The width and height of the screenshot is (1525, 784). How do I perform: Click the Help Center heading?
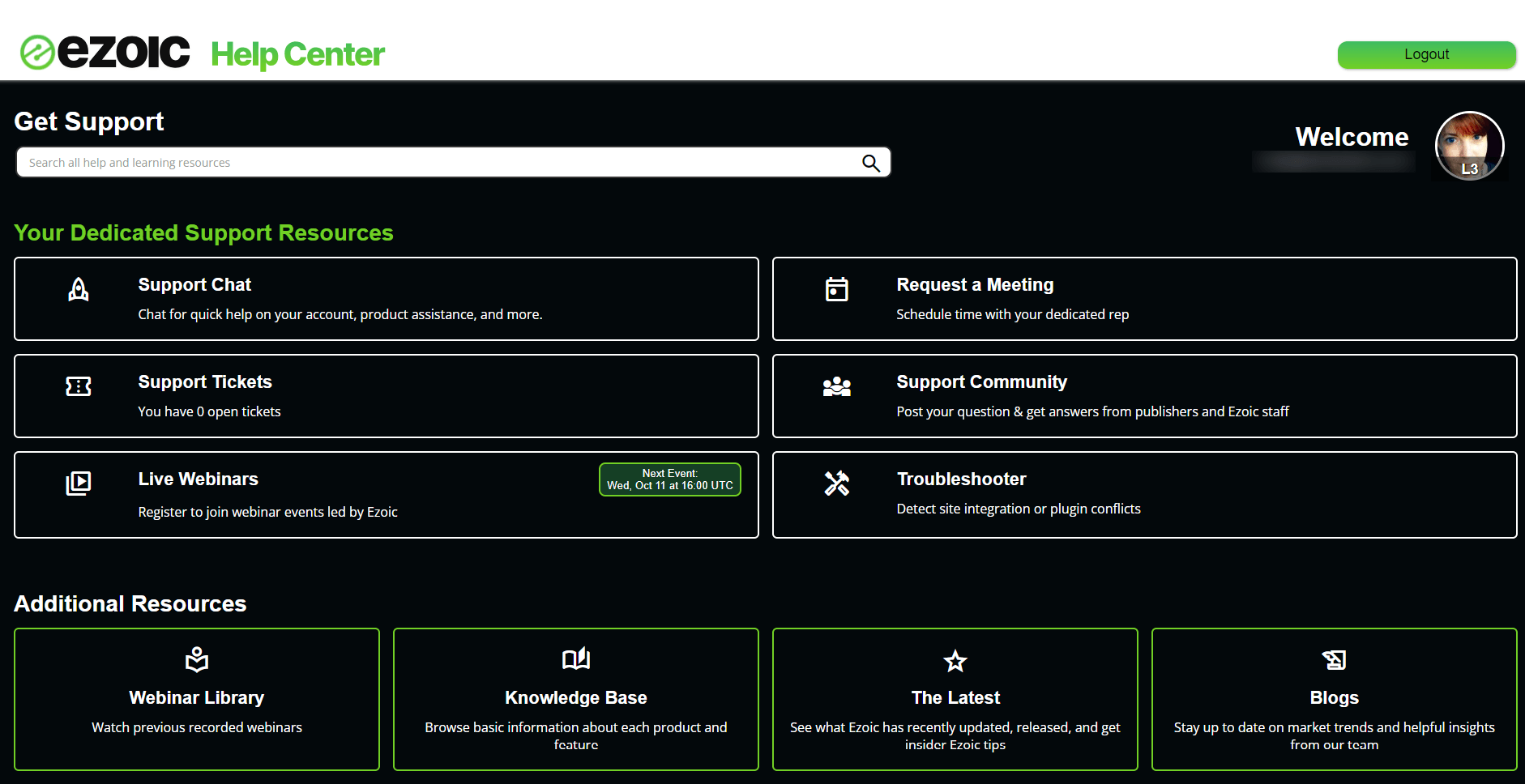point(297,55)
